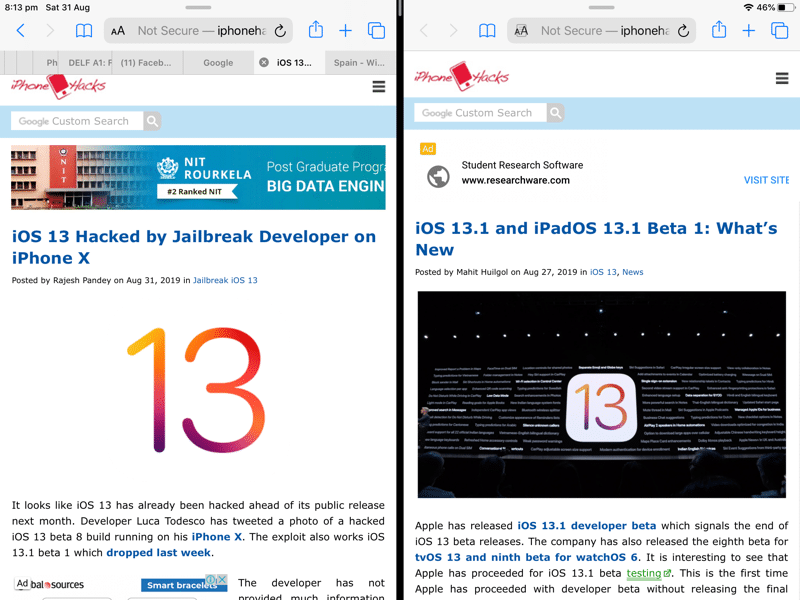Share the iOS 13.1 article from right pane
The image size is (800, 600).
[x=718, y=31]
